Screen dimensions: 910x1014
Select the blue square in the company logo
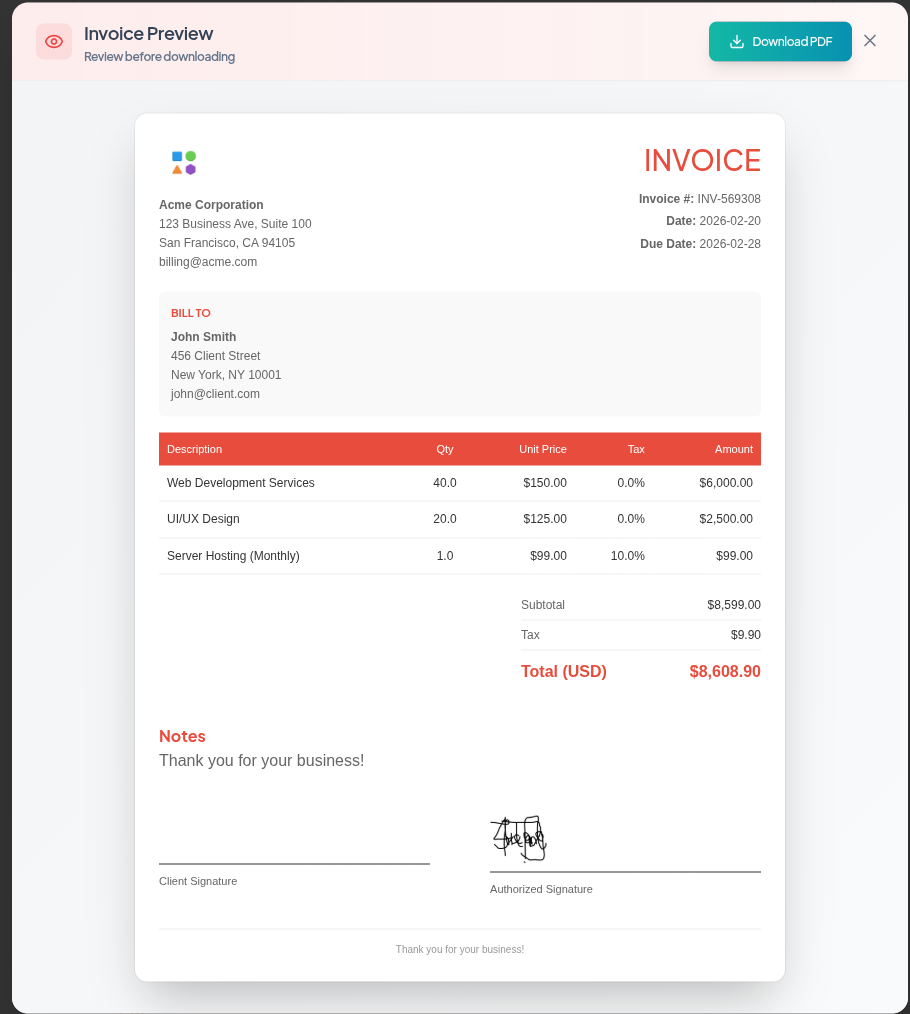click(175, 156)
